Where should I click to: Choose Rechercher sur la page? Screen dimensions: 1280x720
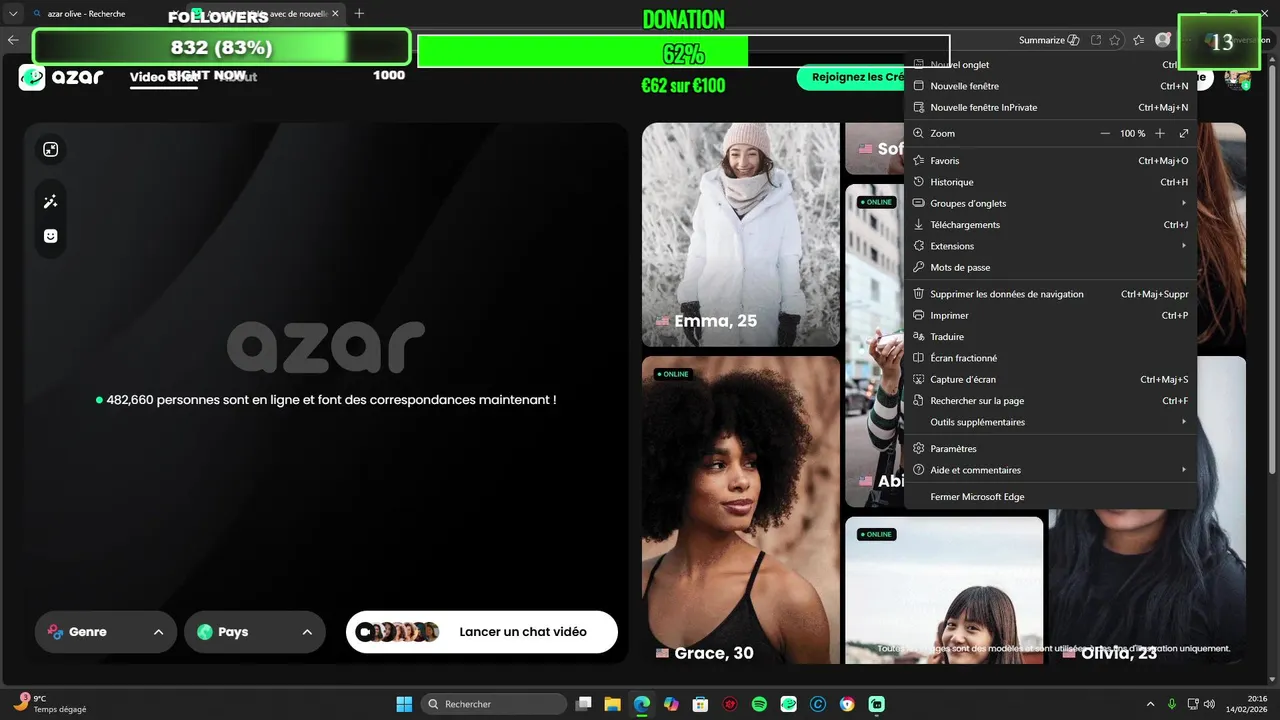1050,401
